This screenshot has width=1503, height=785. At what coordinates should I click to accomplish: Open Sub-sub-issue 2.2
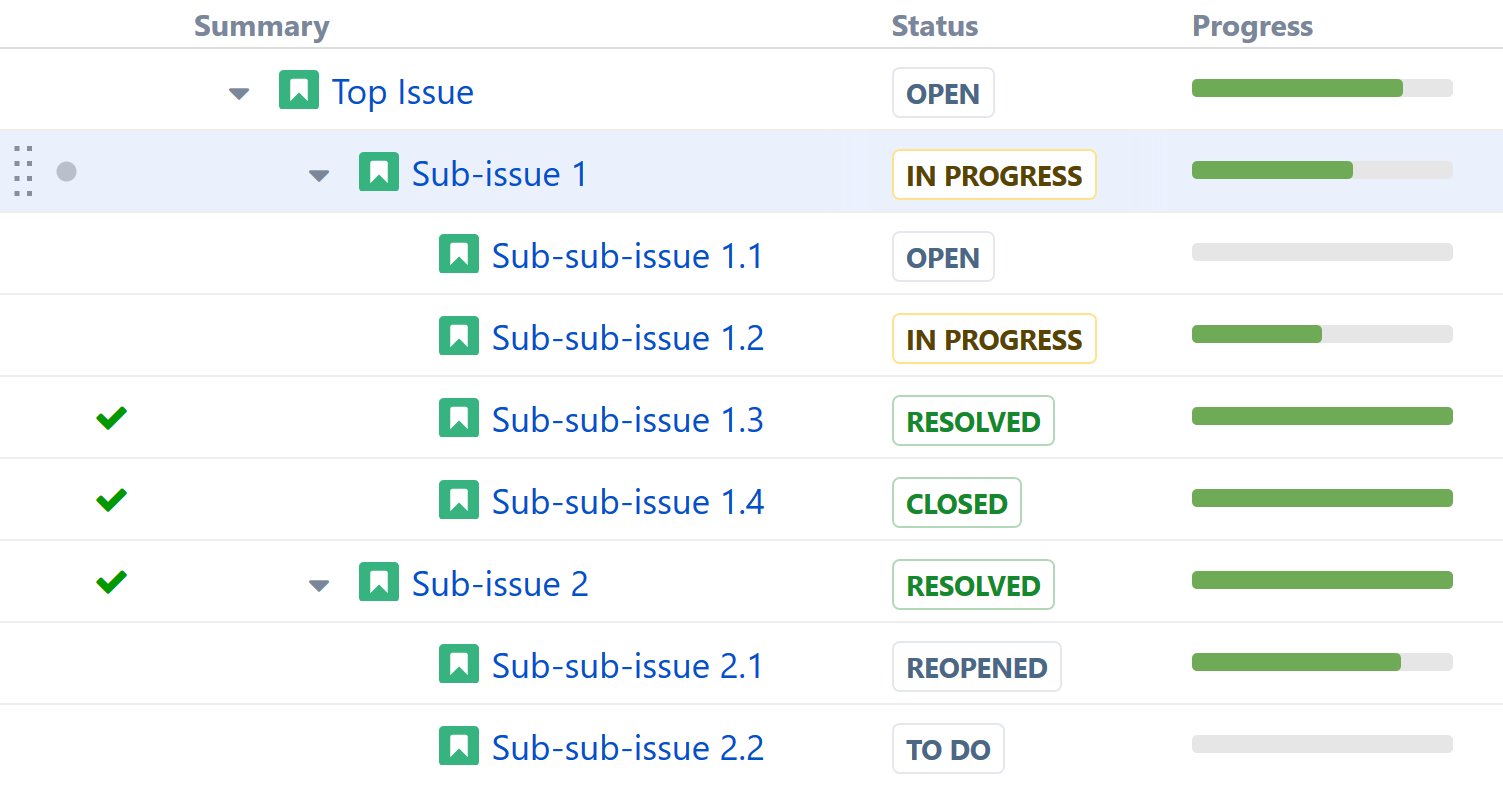tap(626, 746)
